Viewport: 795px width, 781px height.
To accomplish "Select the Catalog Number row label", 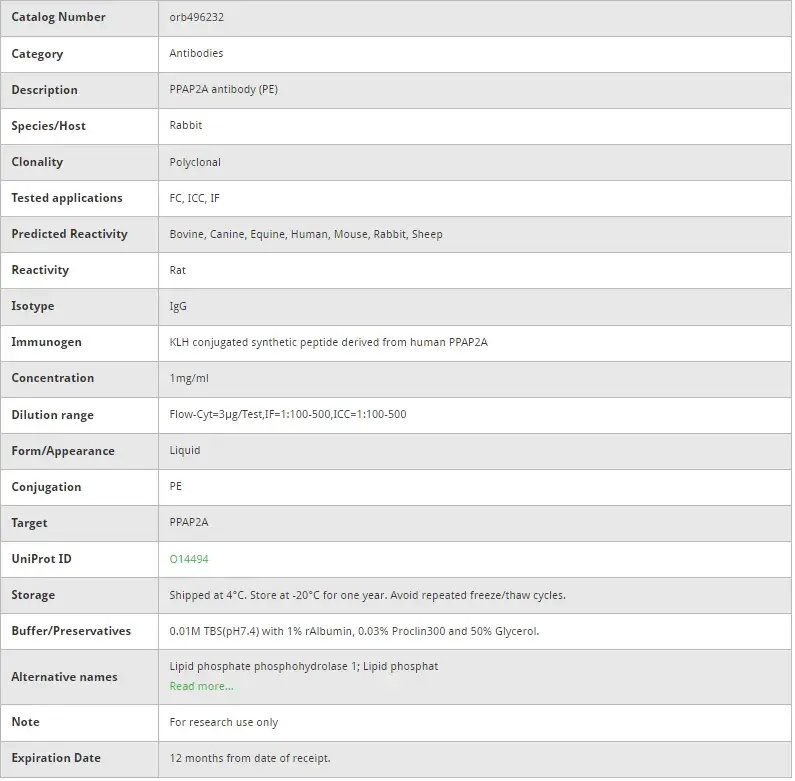I will click(x=58, y=17).
